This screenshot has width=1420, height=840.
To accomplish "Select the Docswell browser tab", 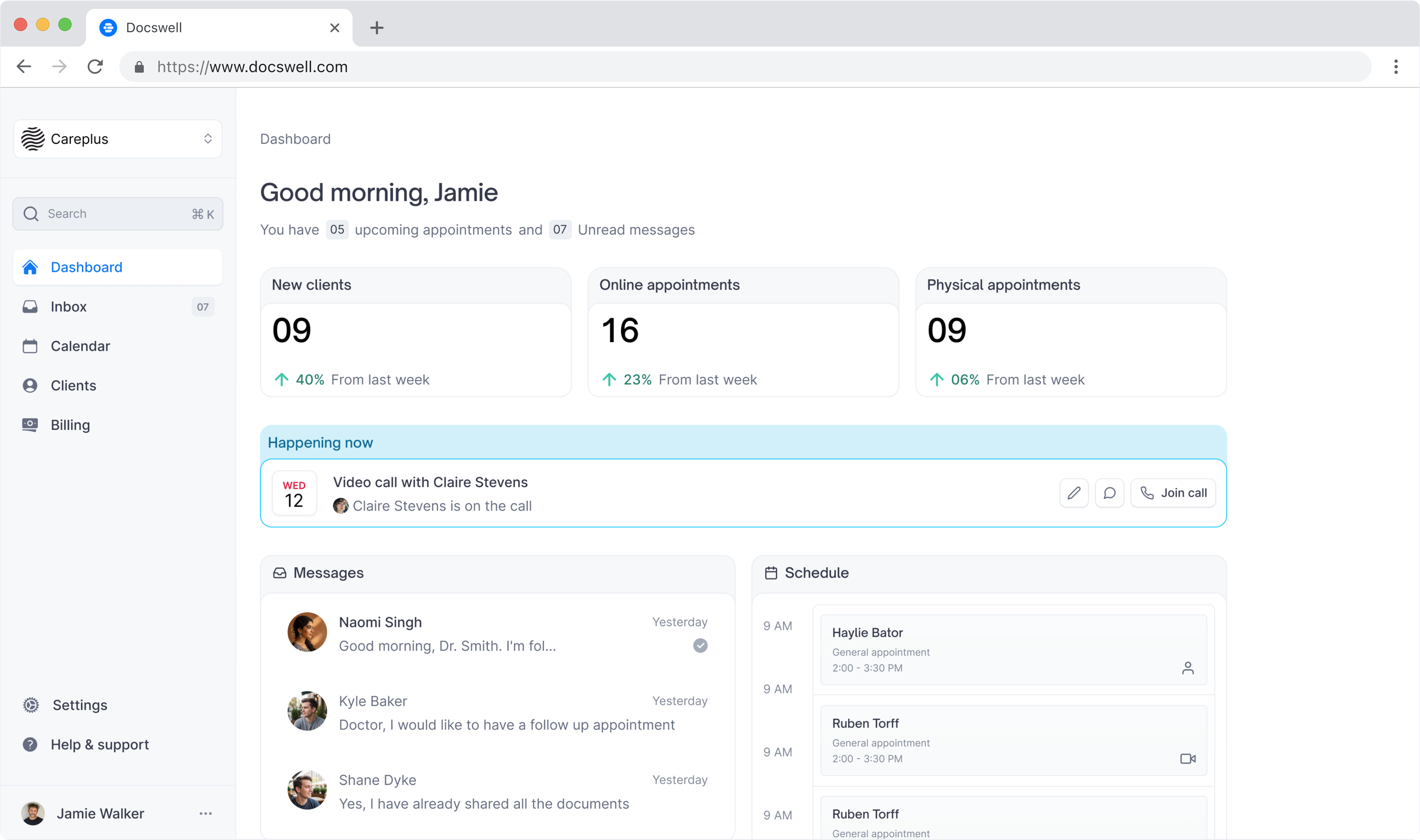I will tap(219, 28).
